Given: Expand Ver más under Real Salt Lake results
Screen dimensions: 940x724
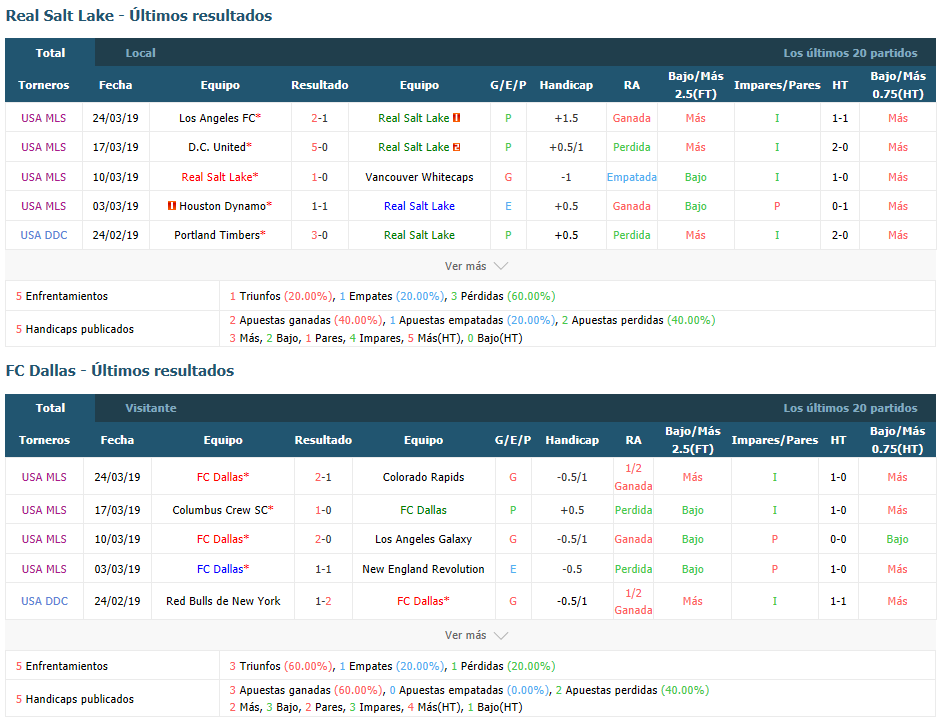Looking at the screenshot, I should coord(476,266).
